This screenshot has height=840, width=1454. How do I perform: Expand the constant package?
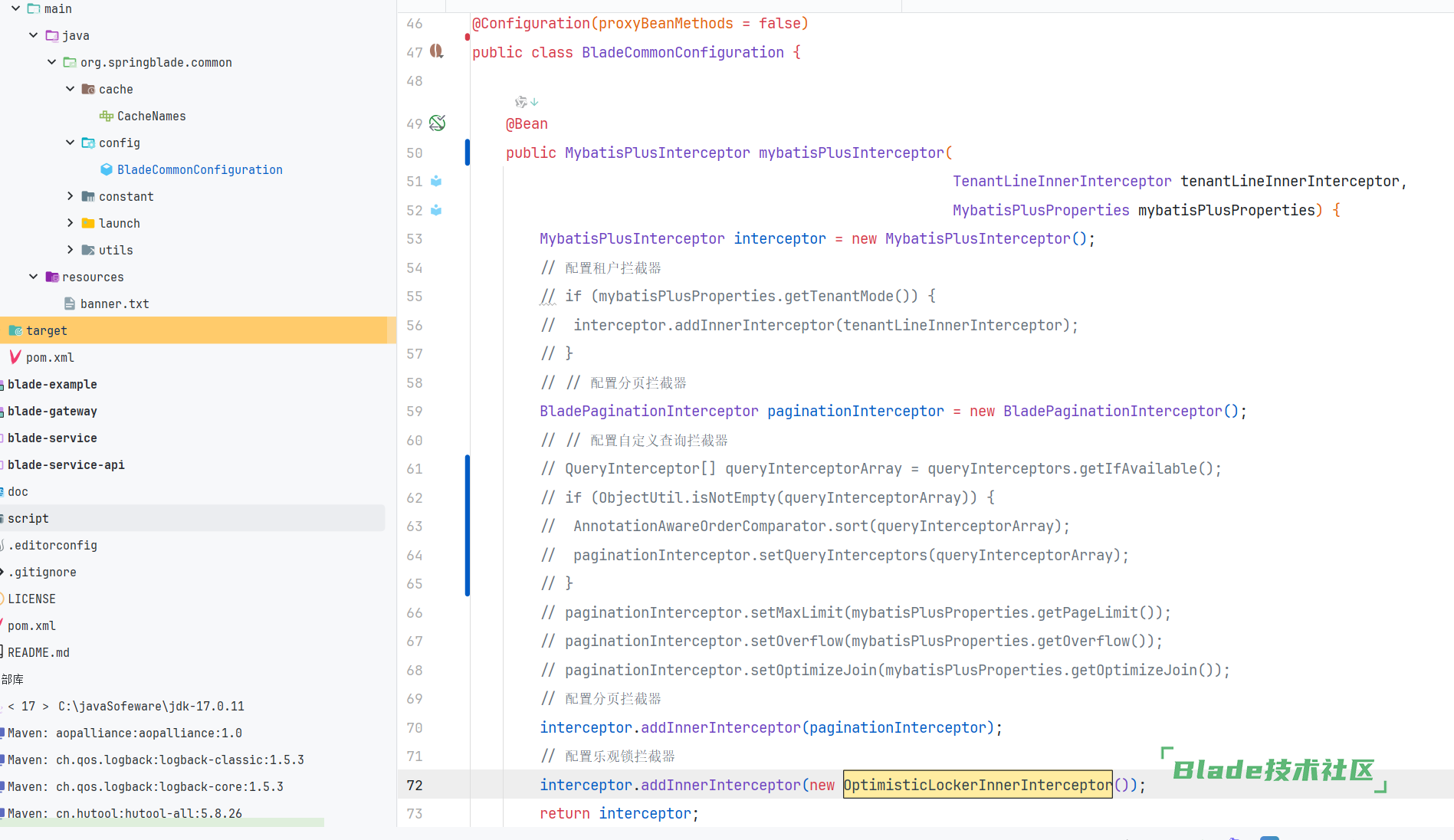pyautogui.click(x=71, y=196)
